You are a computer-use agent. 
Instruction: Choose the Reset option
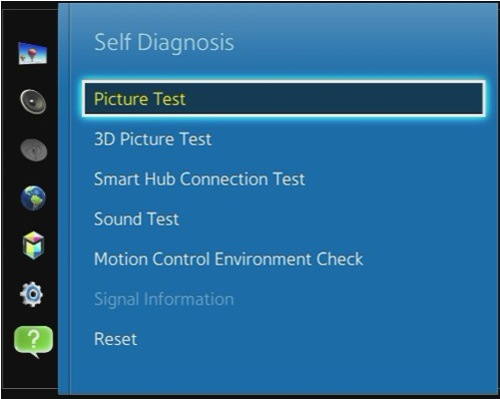(115, 339)
